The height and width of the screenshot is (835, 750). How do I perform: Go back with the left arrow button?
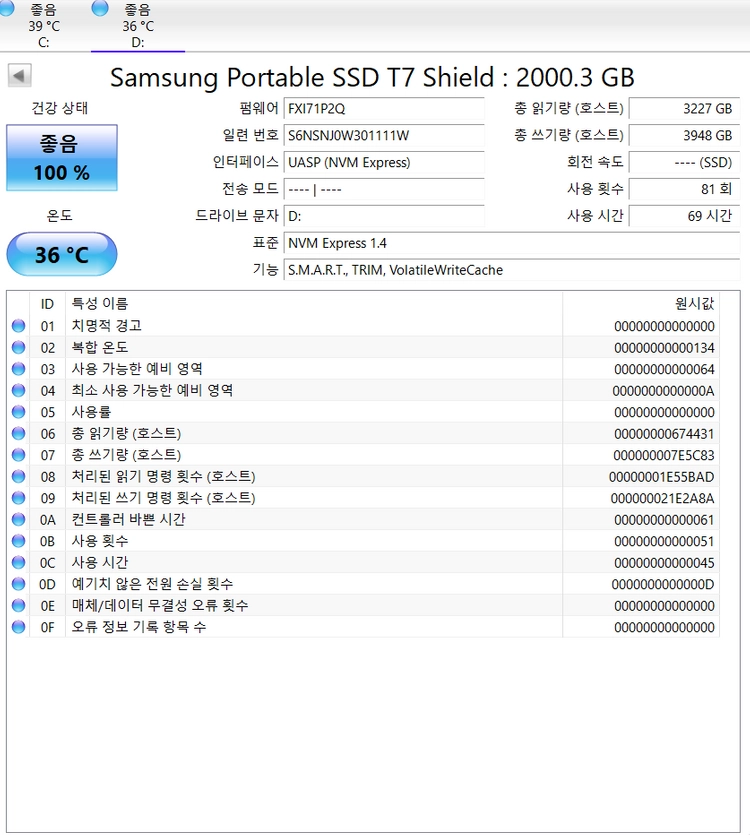20,76
